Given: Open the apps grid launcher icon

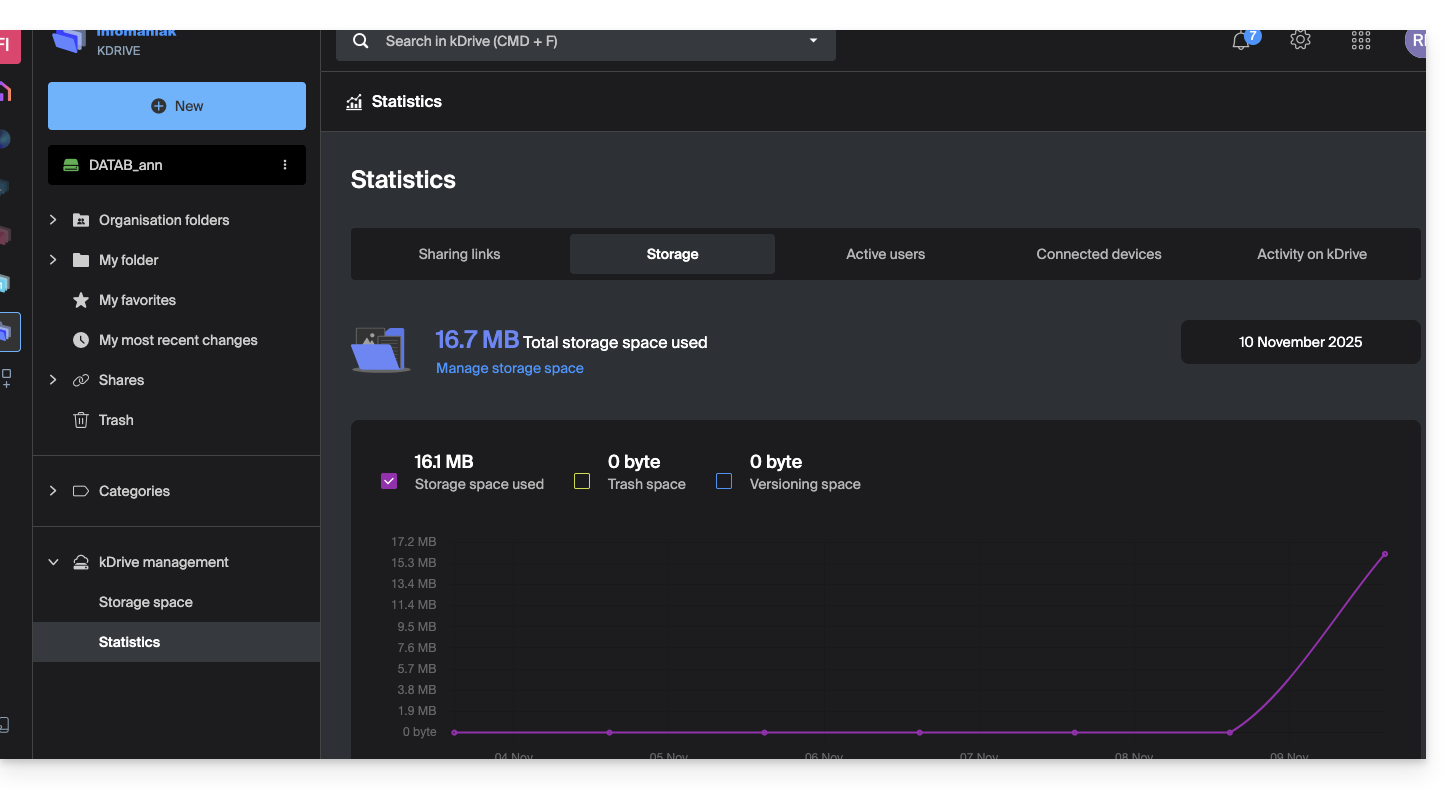Looking at the screenshot, I should coord(1360,40).
